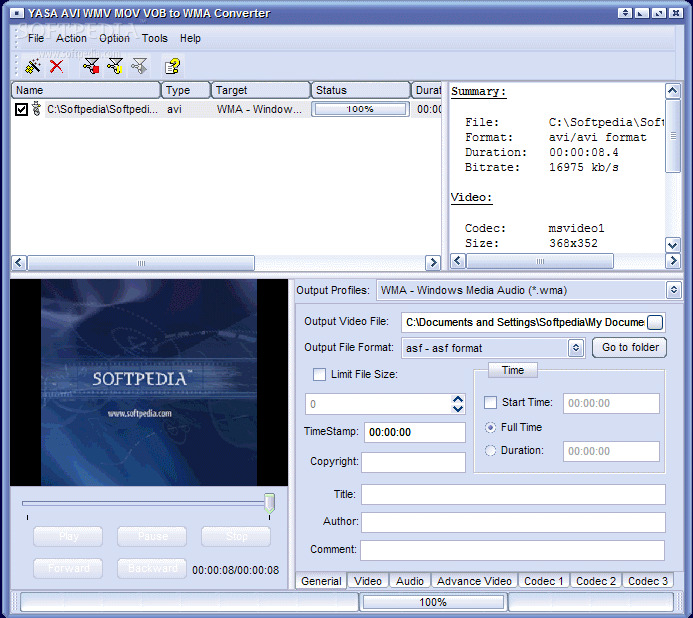Click the Copyright input field
Image resolution: width=693 pixels, height=618 pixels.
click(x=413, y=462)
